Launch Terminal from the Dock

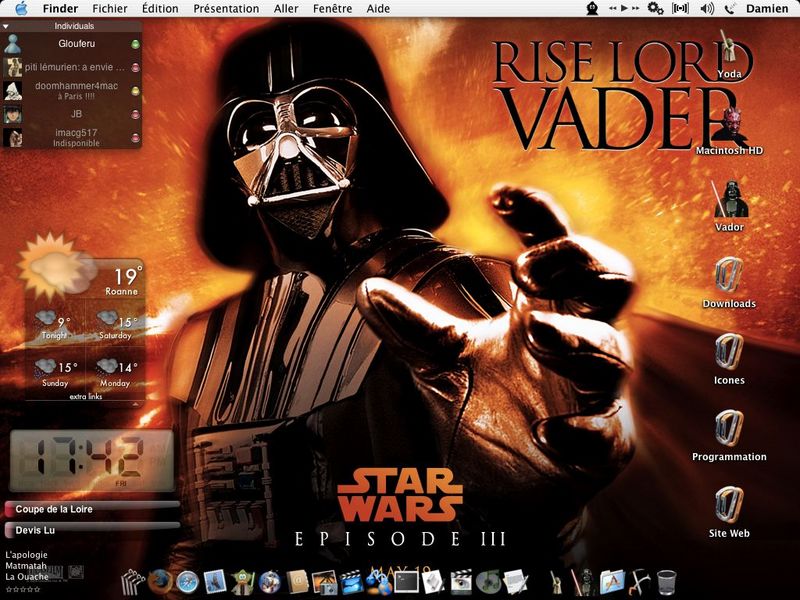[x=407, y=582]
